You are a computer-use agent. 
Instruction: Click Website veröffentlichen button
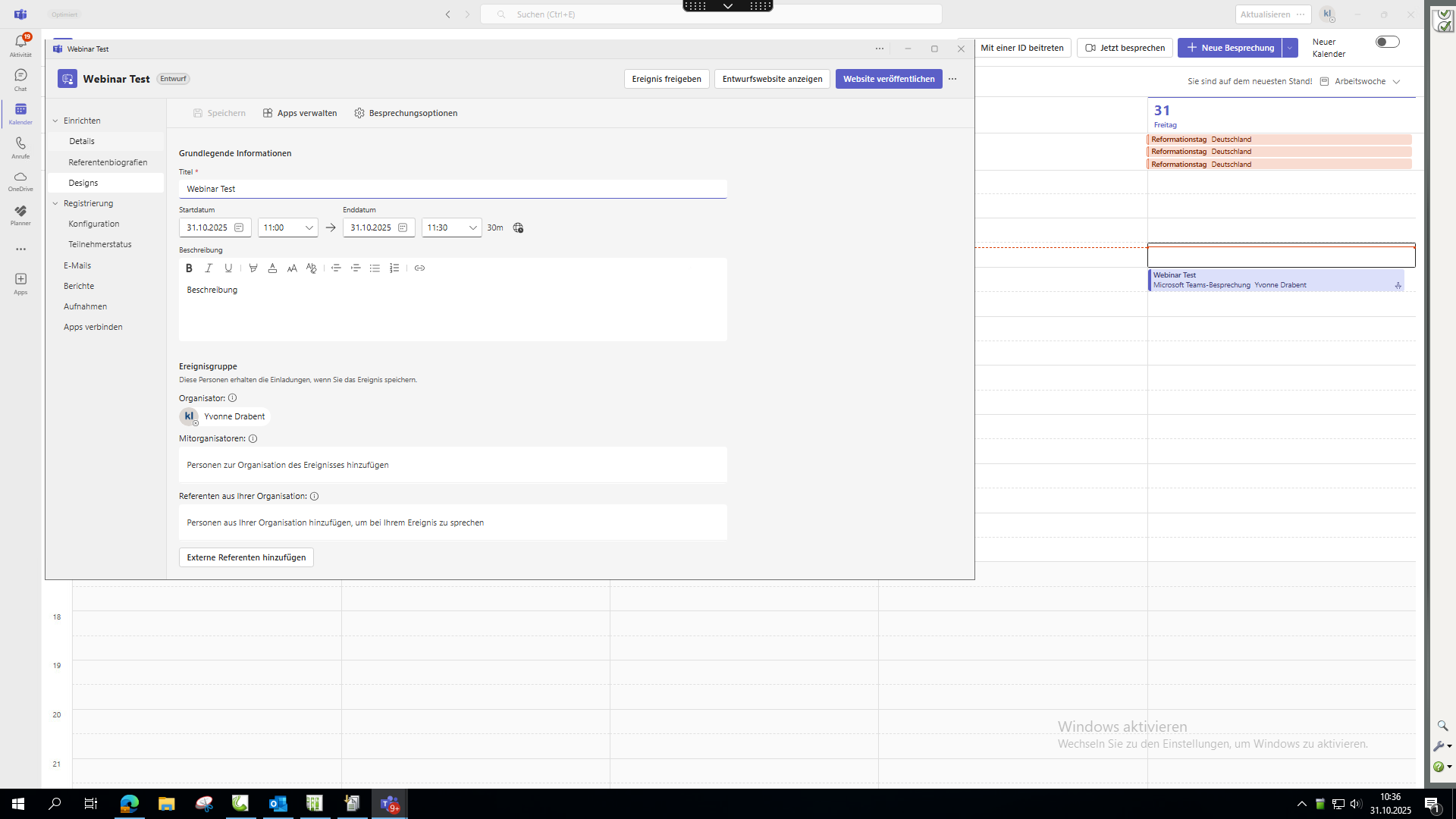[x=888, y=79]
